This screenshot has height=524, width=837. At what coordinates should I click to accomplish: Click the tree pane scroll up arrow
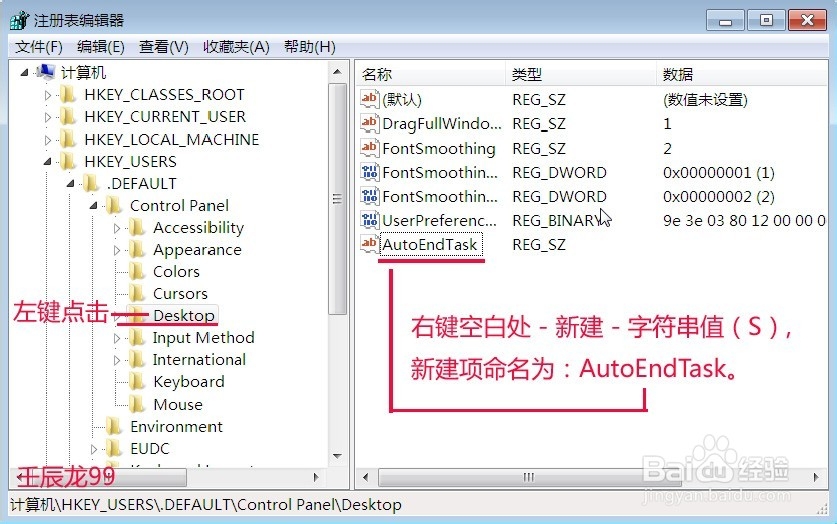click(x=337, y=71)
